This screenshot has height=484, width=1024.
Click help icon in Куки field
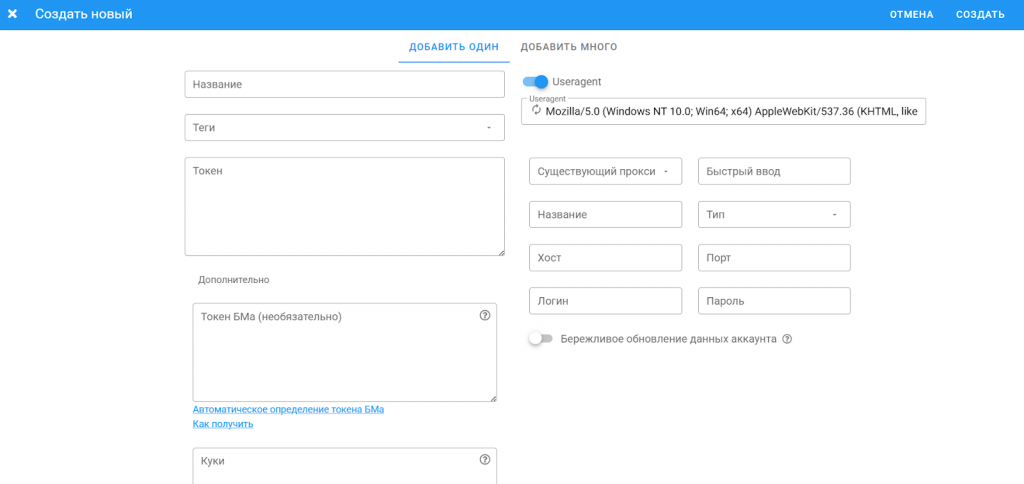[485, 460]
